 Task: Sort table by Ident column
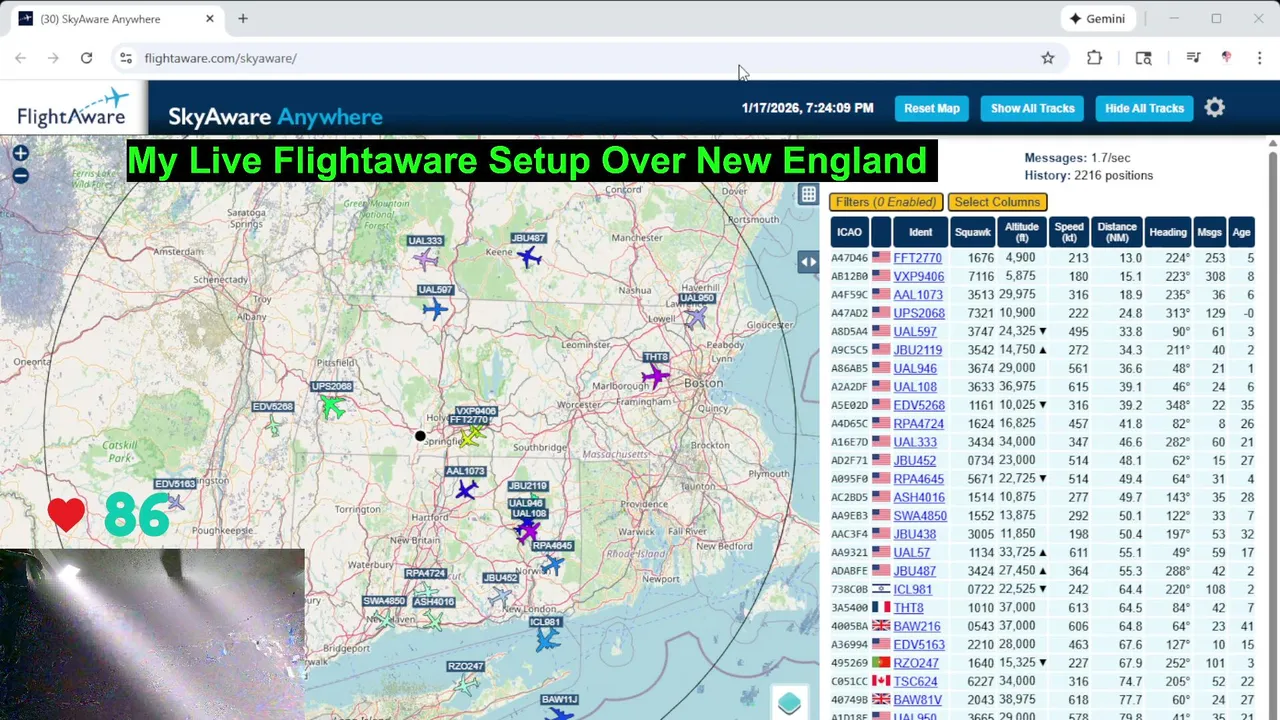[x=920, y=232]
